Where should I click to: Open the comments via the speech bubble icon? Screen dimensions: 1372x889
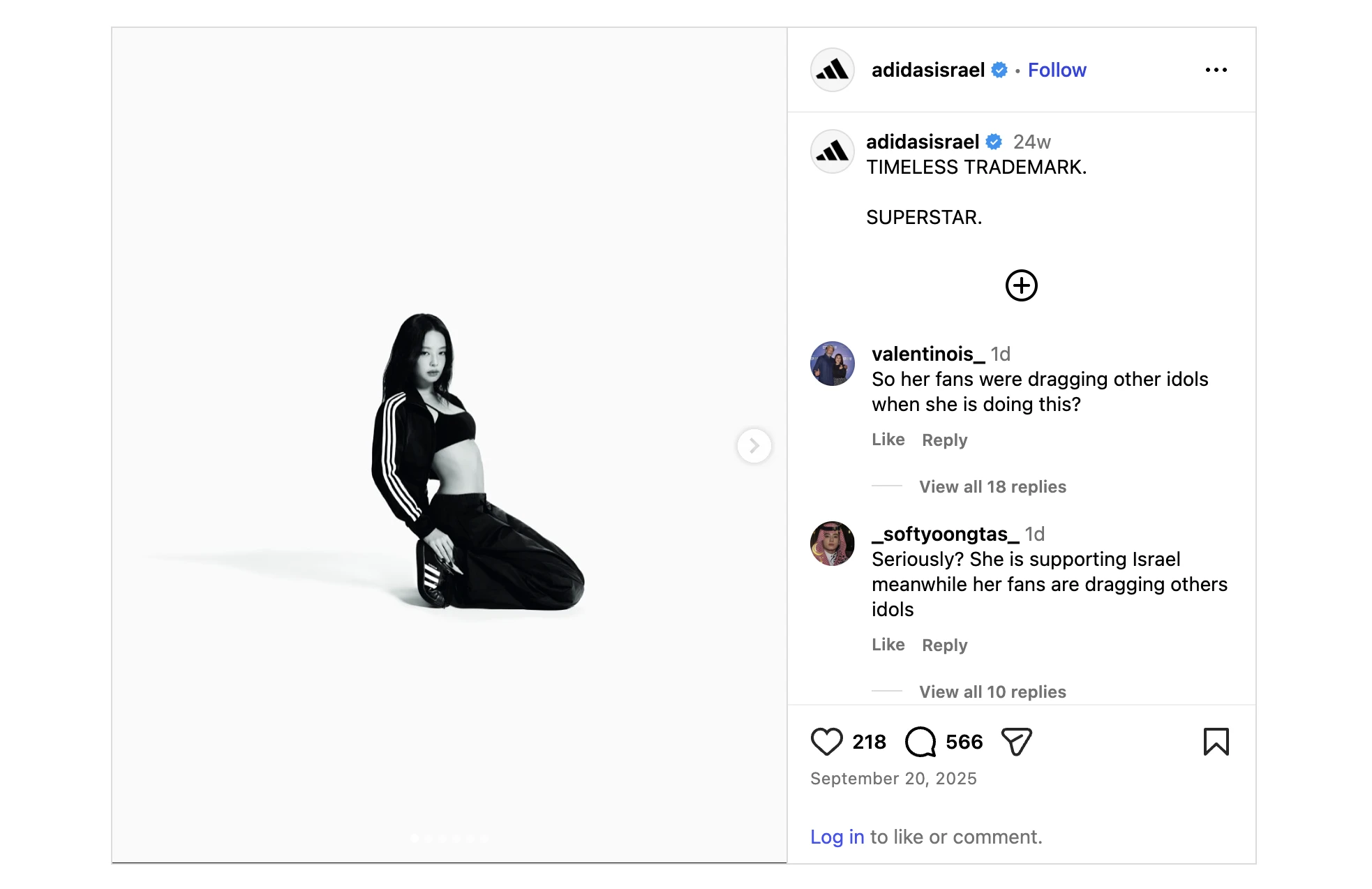(923, 742)
